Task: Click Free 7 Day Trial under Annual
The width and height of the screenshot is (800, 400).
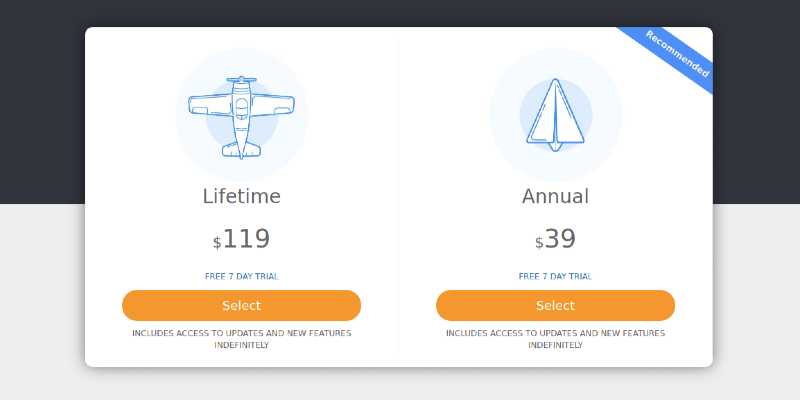Action: coord(555,276)
